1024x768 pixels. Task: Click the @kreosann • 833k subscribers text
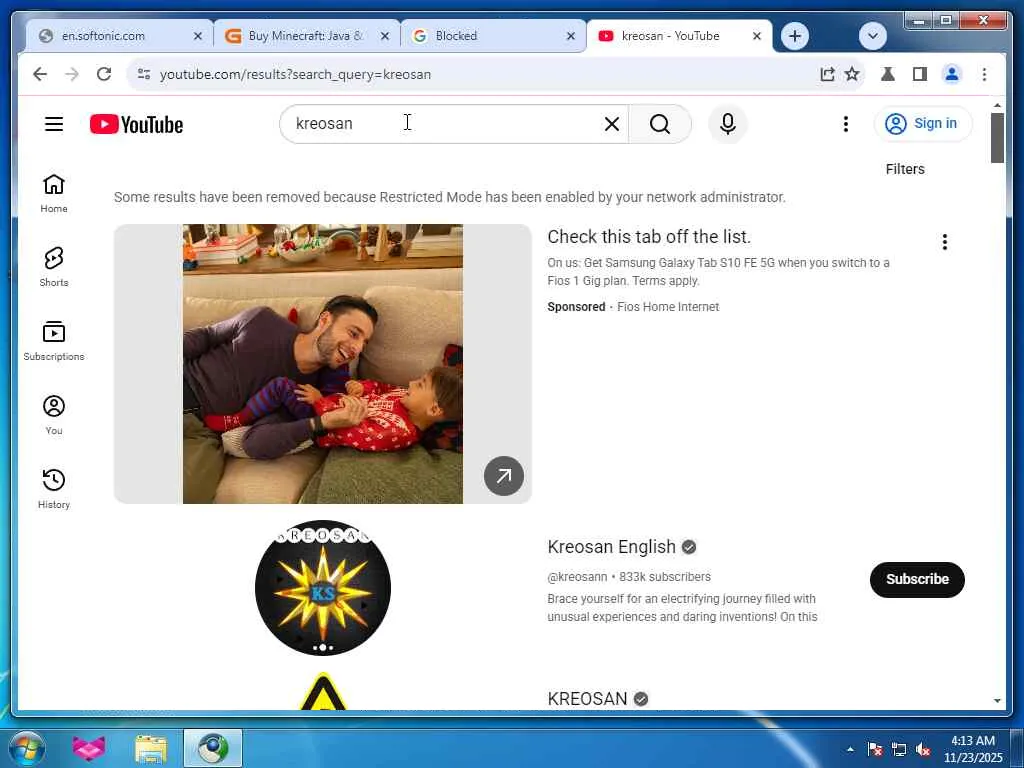click(x=629, y=577)
